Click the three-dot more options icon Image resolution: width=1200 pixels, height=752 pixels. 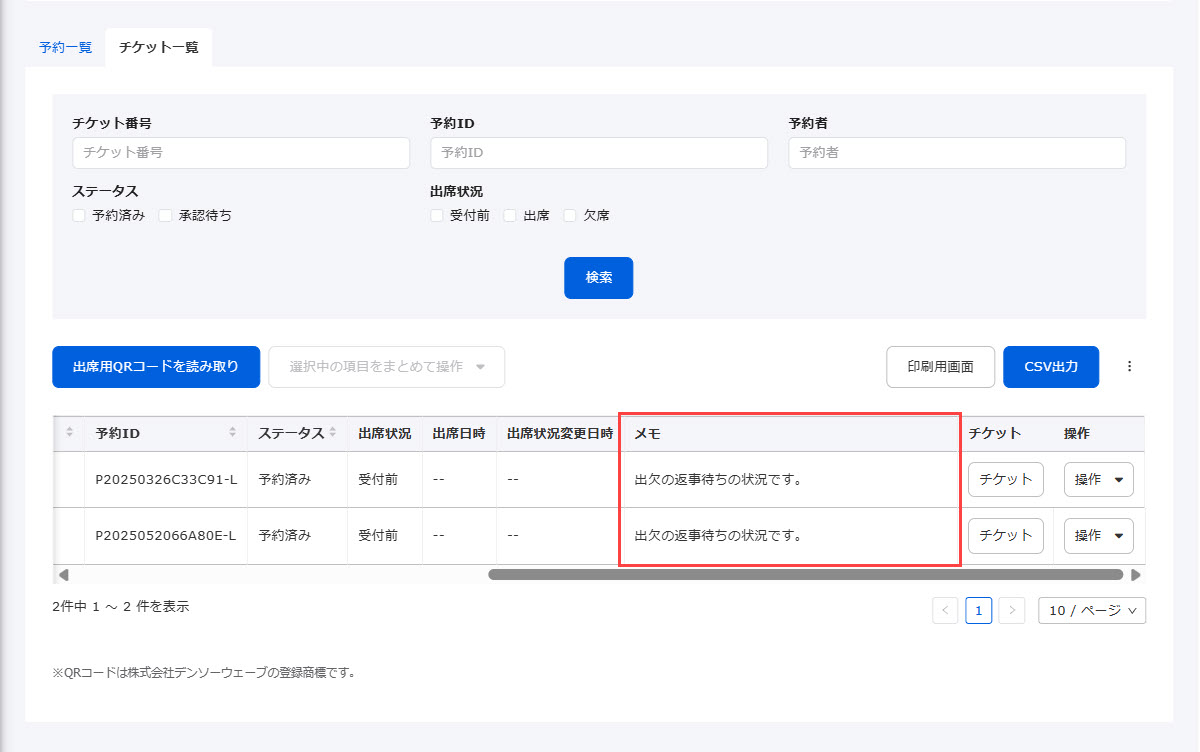click(x=1130, y=367)
